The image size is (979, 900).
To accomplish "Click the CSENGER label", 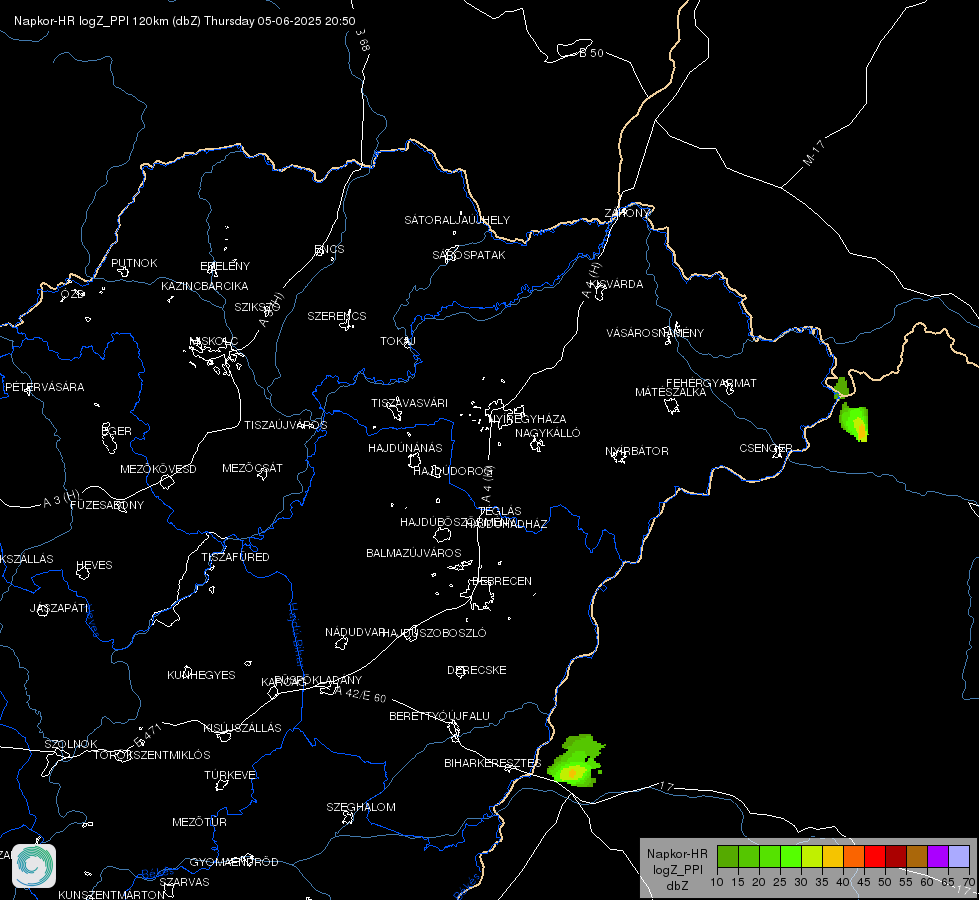I will coord(766,448).
